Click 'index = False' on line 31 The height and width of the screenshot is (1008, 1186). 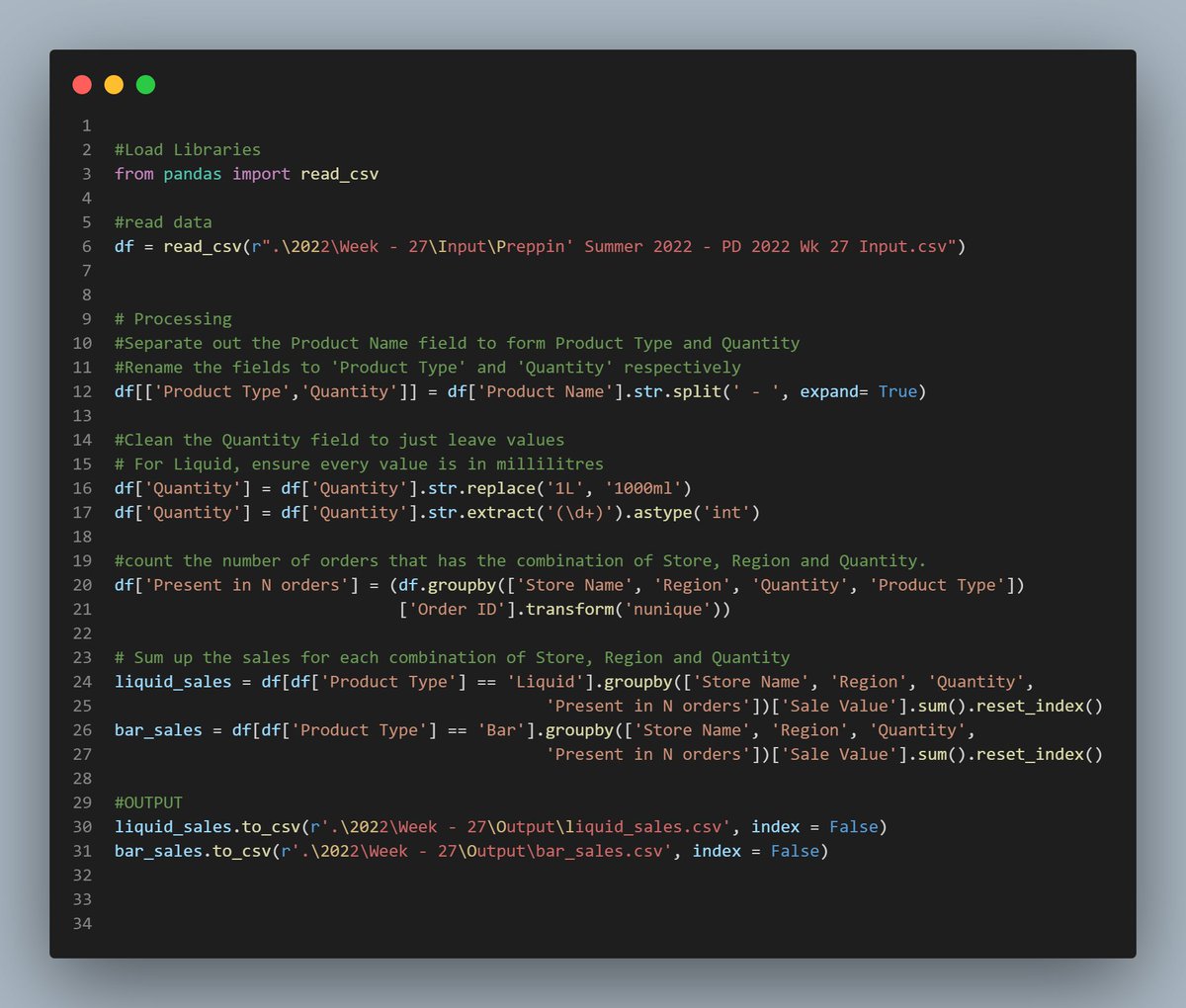point(756,852)
